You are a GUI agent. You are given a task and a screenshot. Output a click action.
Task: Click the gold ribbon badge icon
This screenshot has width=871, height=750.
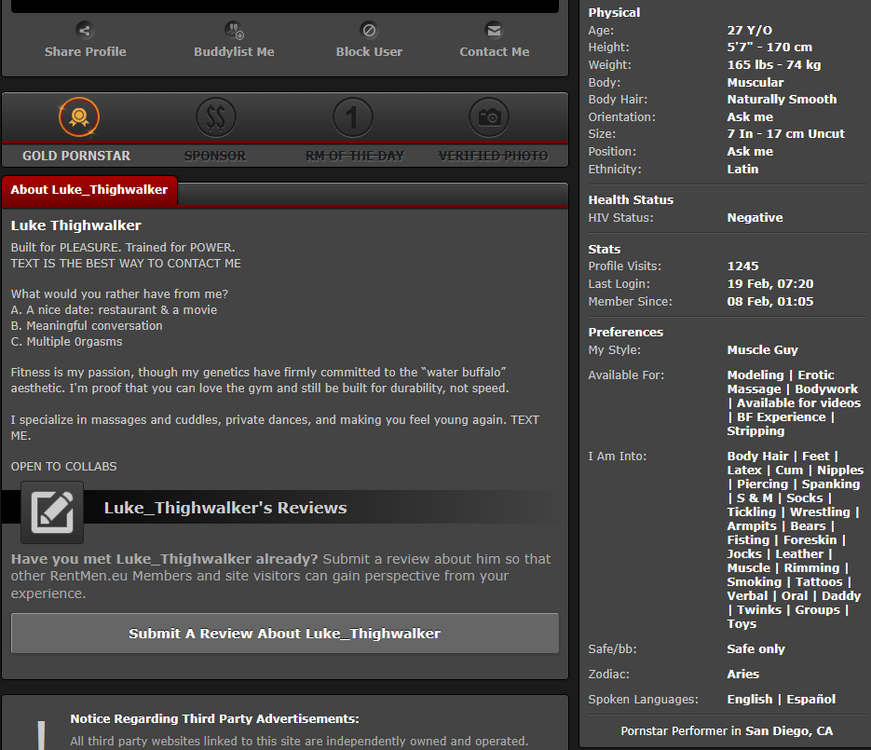pos(77,118)
